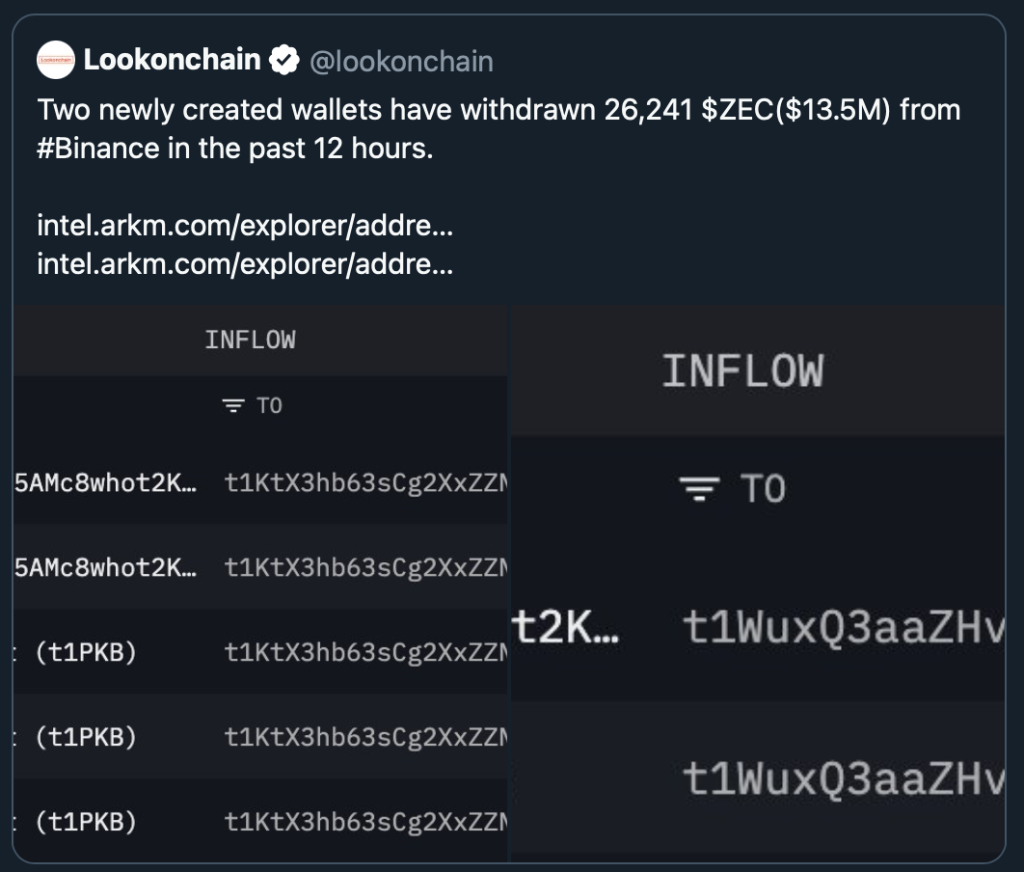Click the topmost t1KtX3hb63sCg2XxZZN address

(x=365, y=484)
